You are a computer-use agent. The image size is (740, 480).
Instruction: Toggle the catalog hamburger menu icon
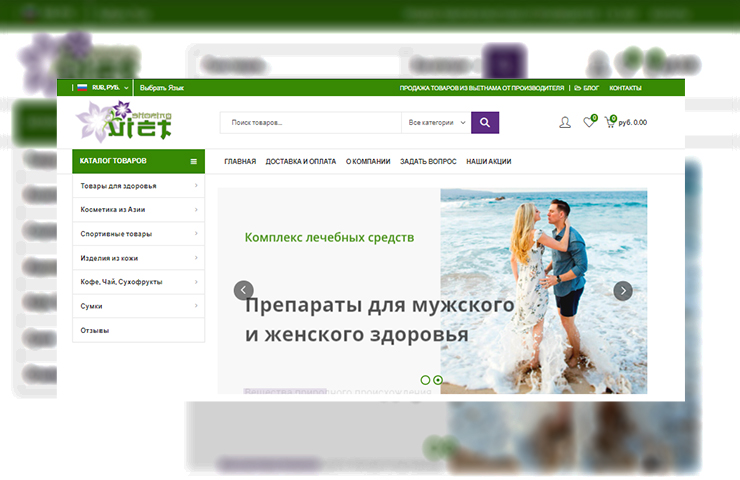tap(193, 161)
